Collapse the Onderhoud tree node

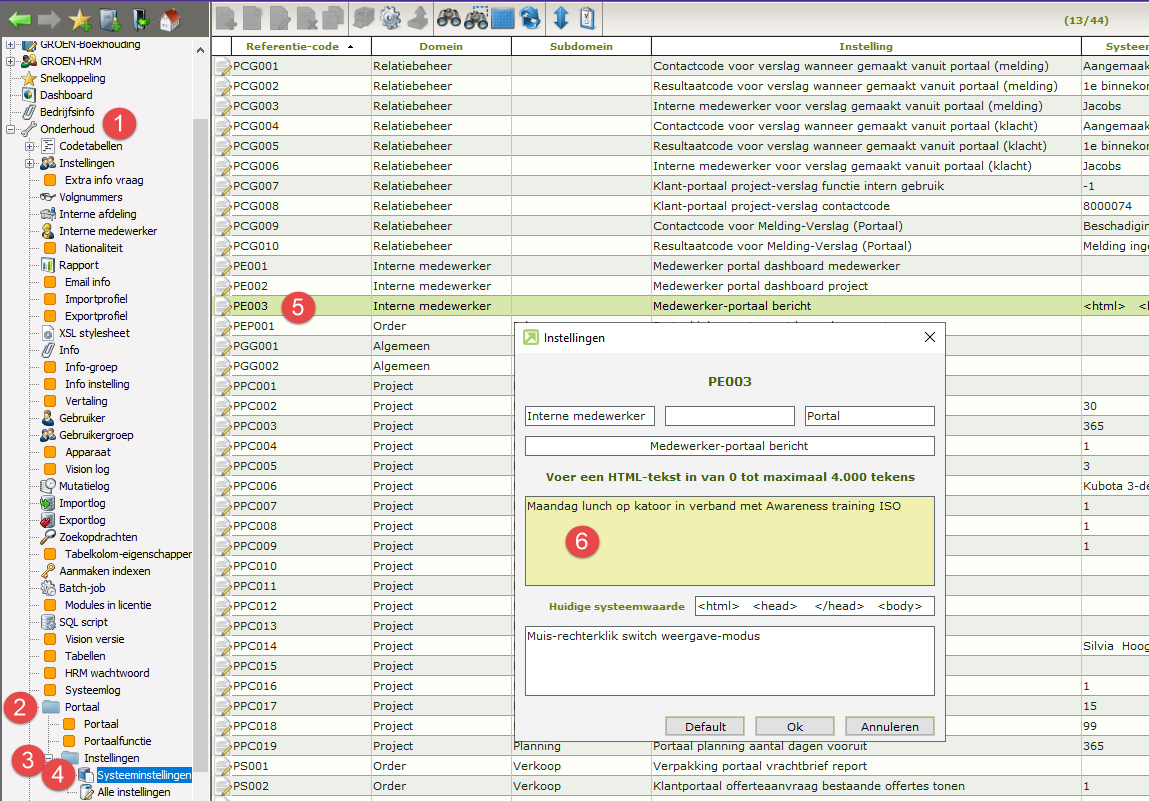11,129
